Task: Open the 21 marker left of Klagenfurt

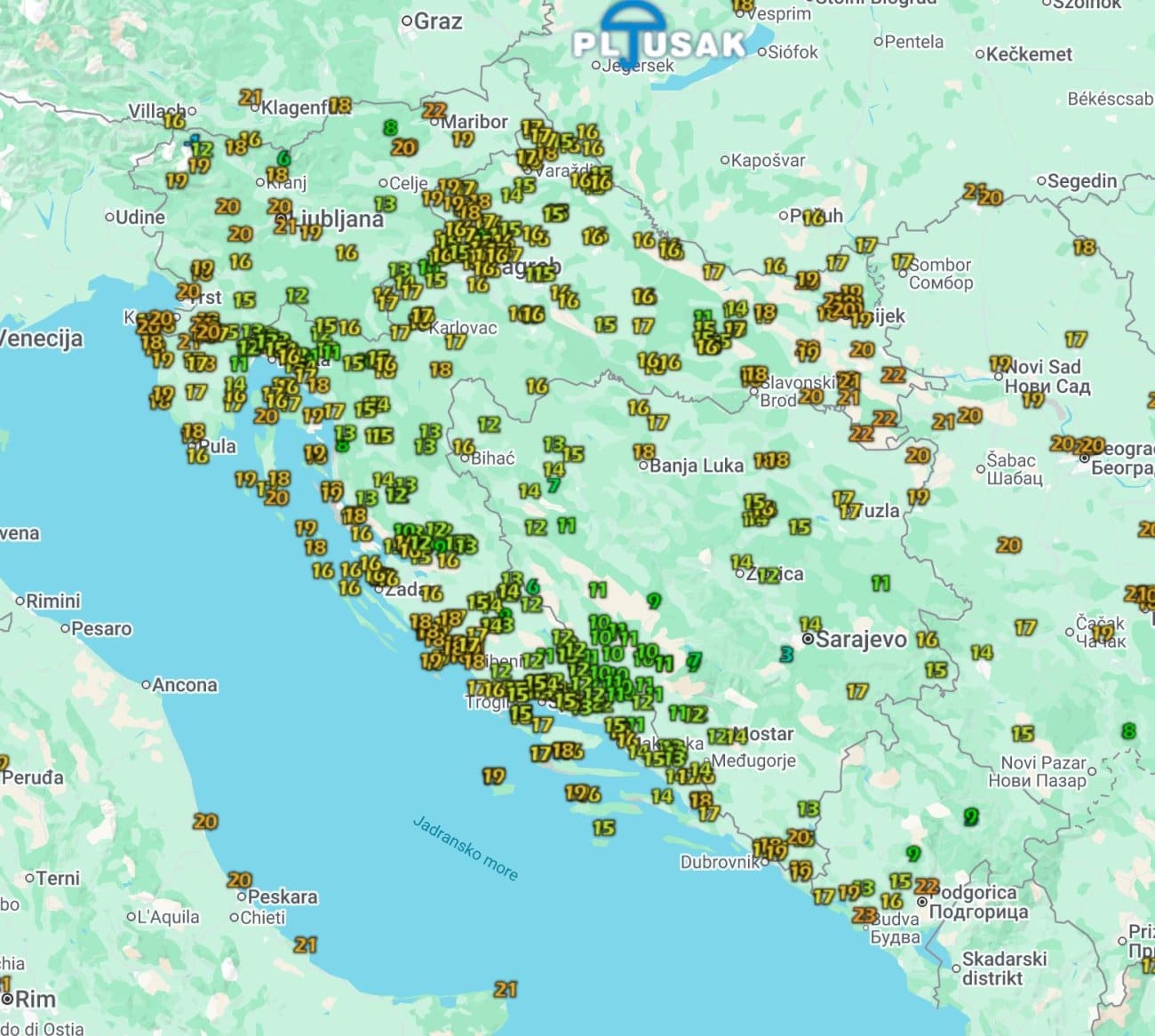Action: 251,98
